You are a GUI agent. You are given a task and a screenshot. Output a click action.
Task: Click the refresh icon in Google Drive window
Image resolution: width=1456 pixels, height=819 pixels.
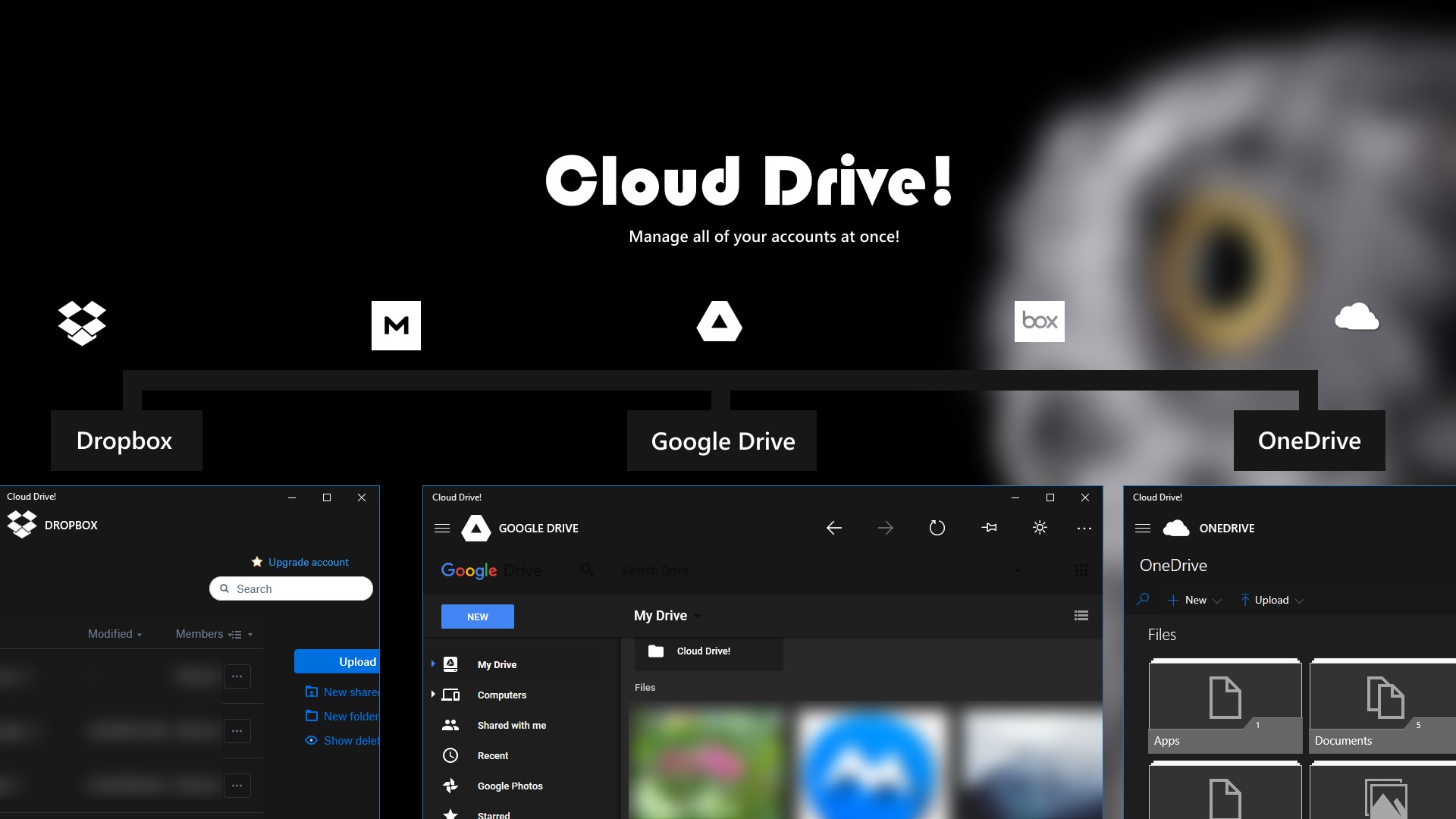(x=937, y=528)
